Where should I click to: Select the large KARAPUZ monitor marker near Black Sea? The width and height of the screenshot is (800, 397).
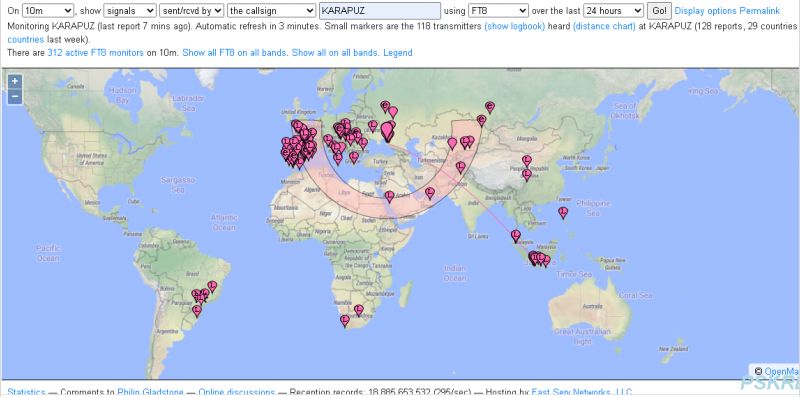coord(388,131)
